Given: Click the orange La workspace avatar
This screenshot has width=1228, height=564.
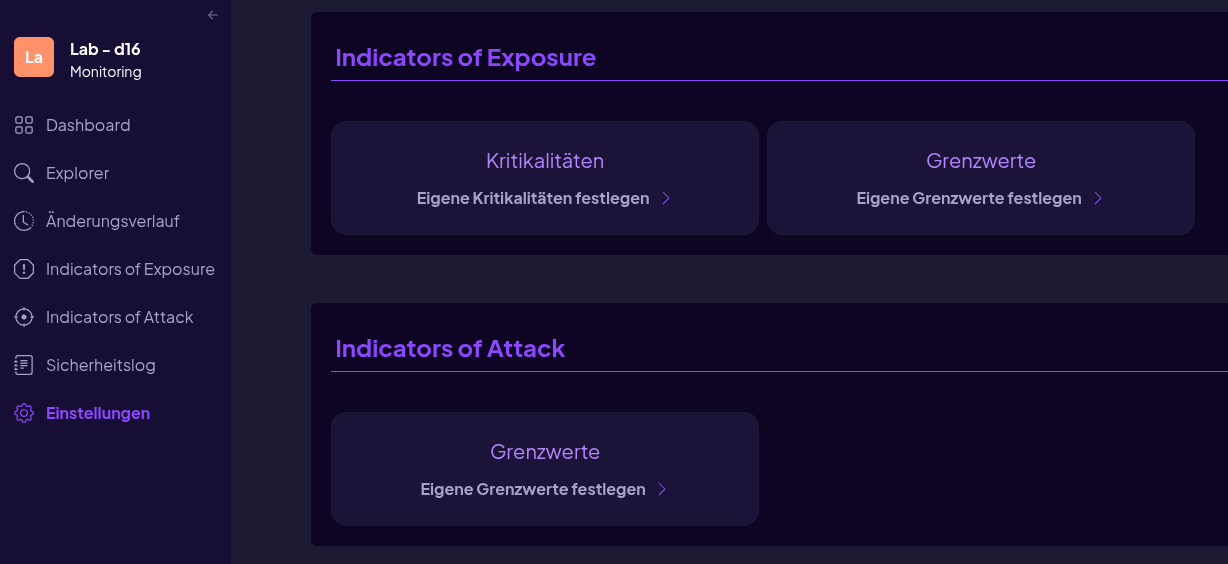Looking at the screenshot, I should [x=34, y=57].
